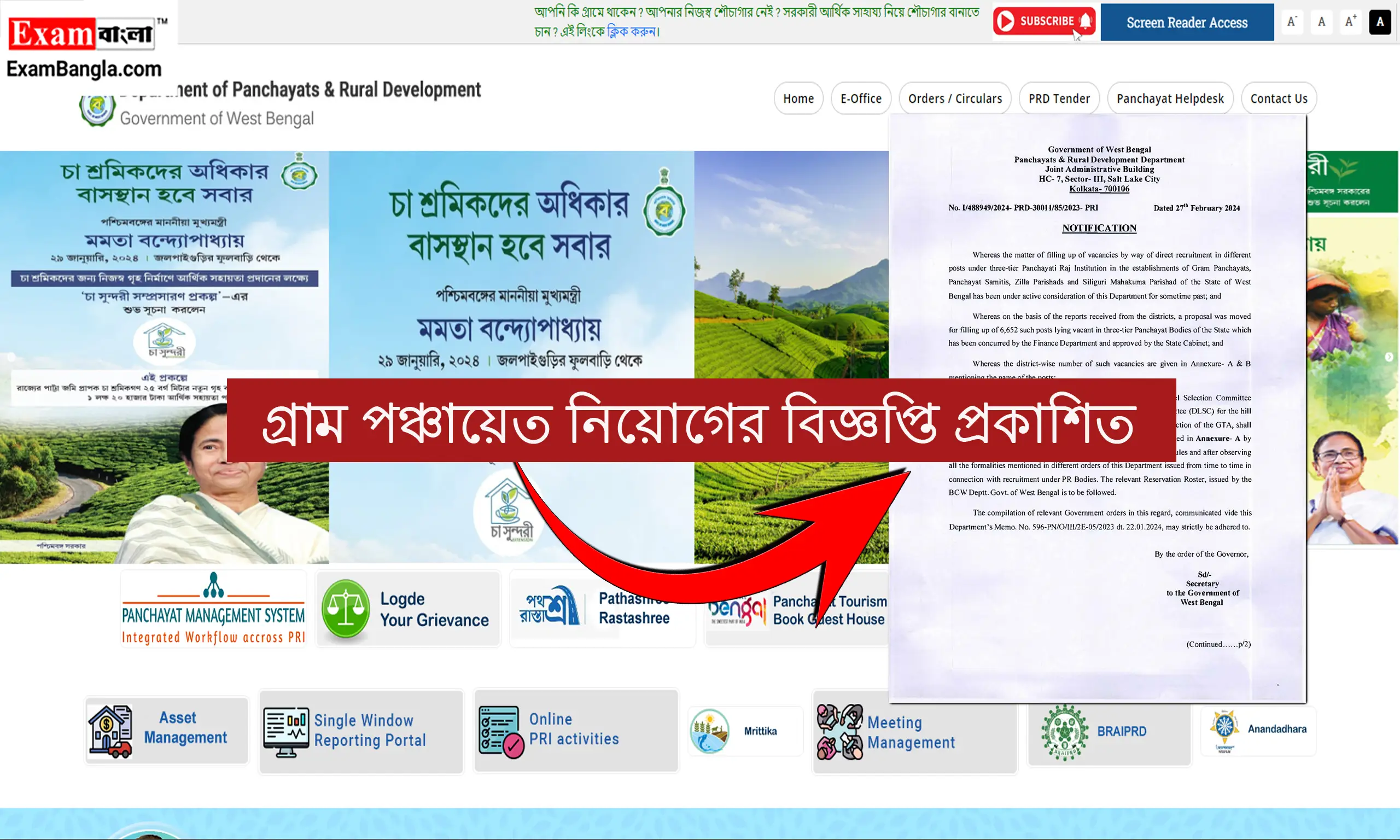Increase font size with A+ button

click(1350, 22)
